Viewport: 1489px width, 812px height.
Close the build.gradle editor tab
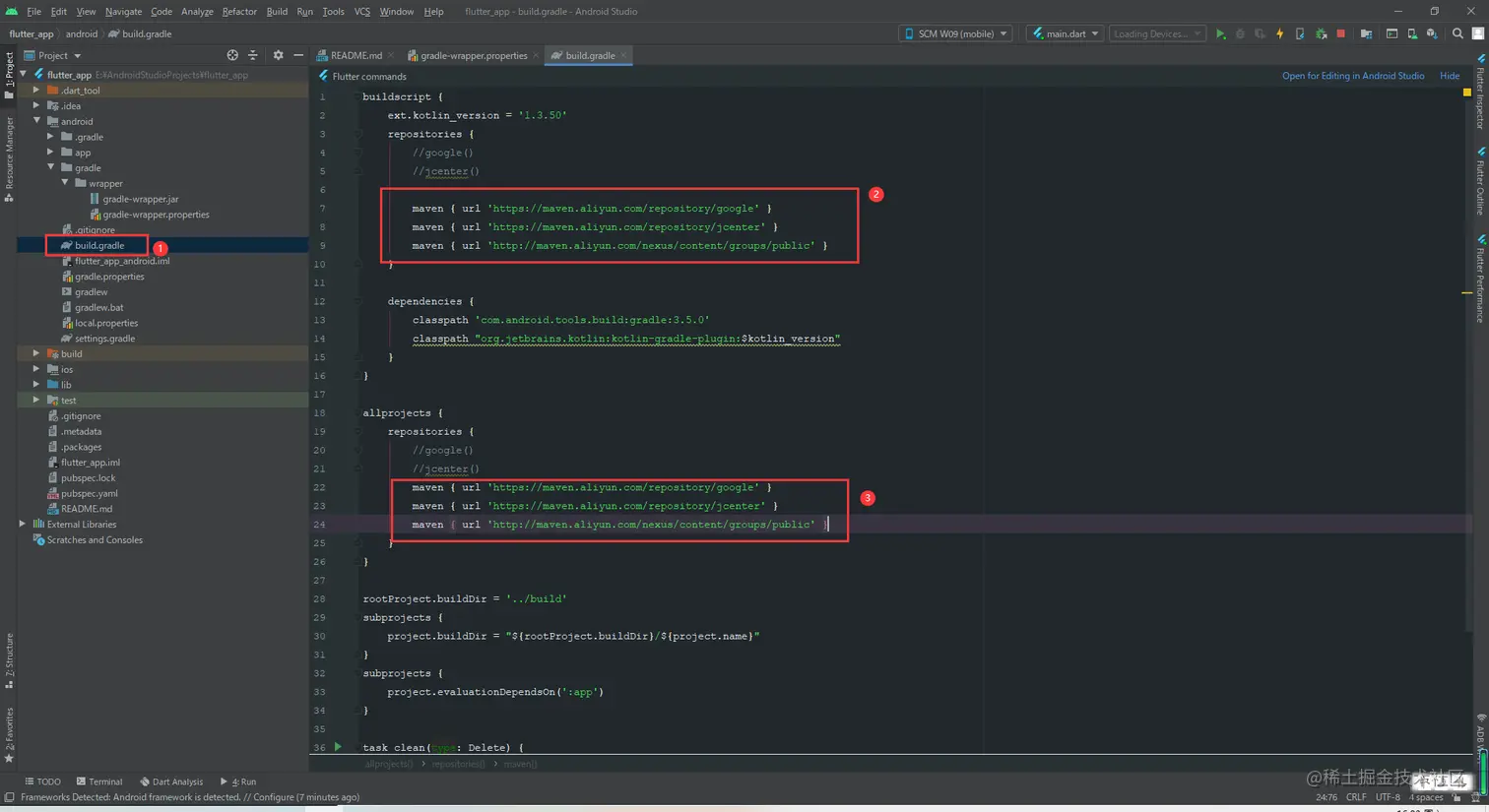click(x=624, y=56)
